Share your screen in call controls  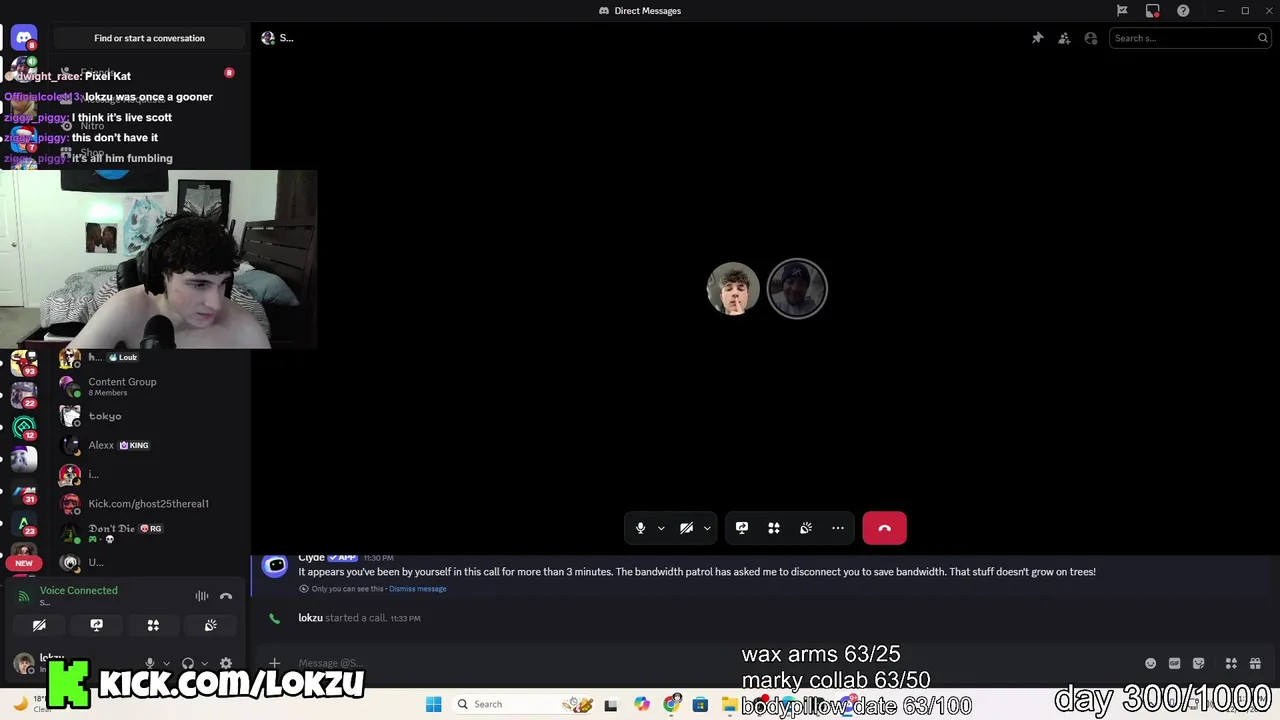742,528
